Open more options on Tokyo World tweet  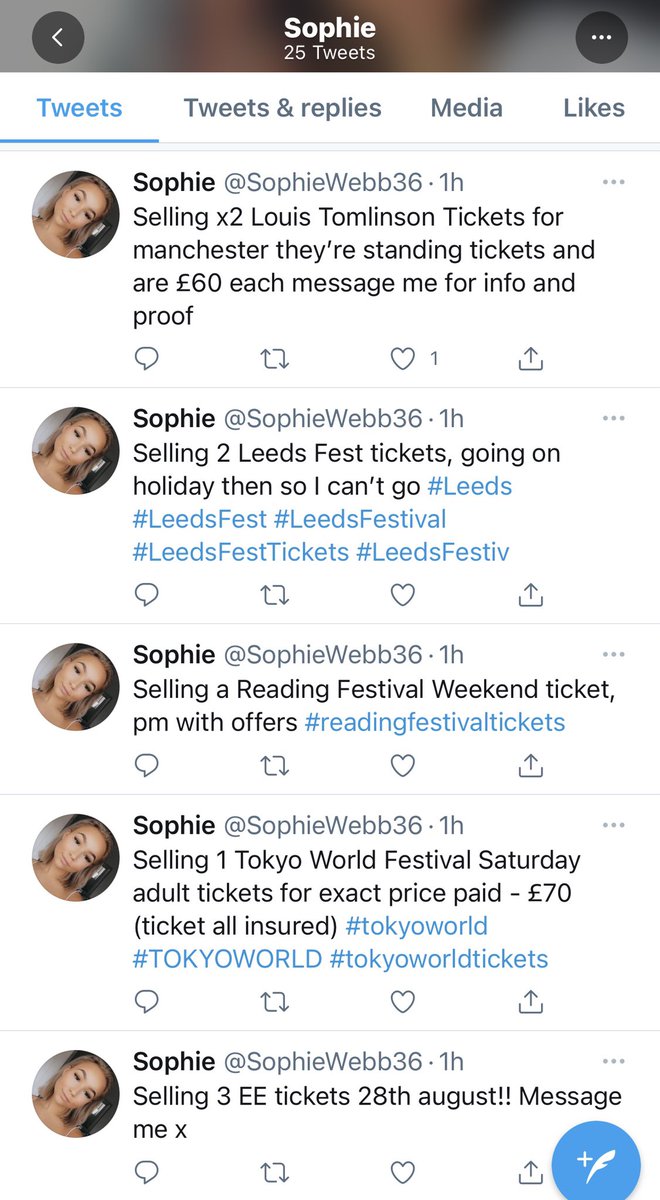[613, 825]
